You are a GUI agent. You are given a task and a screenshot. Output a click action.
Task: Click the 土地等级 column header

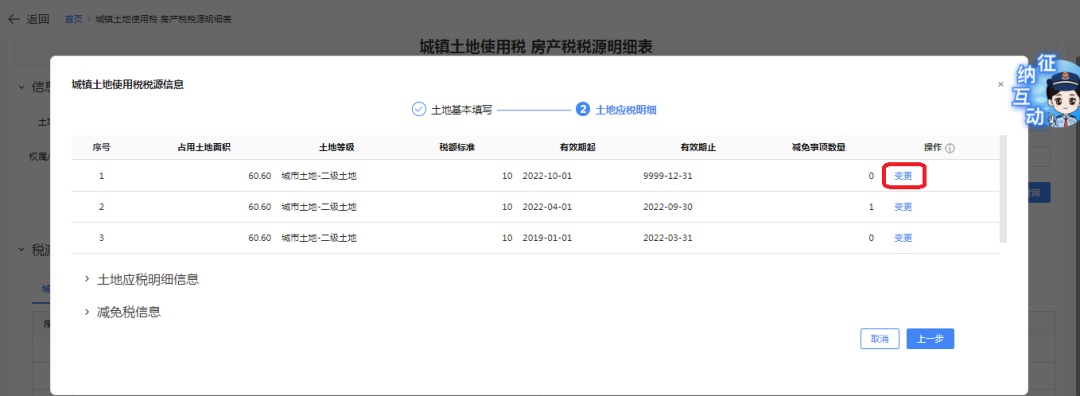tap(336, 147)
